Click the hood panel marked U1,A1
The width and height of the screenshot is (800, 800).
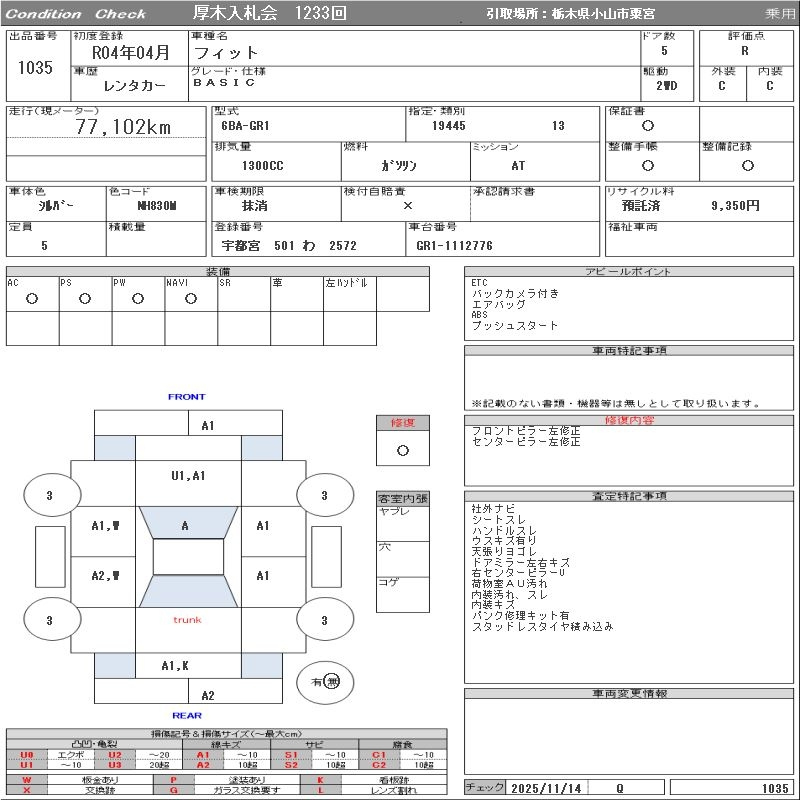point(187,476)
